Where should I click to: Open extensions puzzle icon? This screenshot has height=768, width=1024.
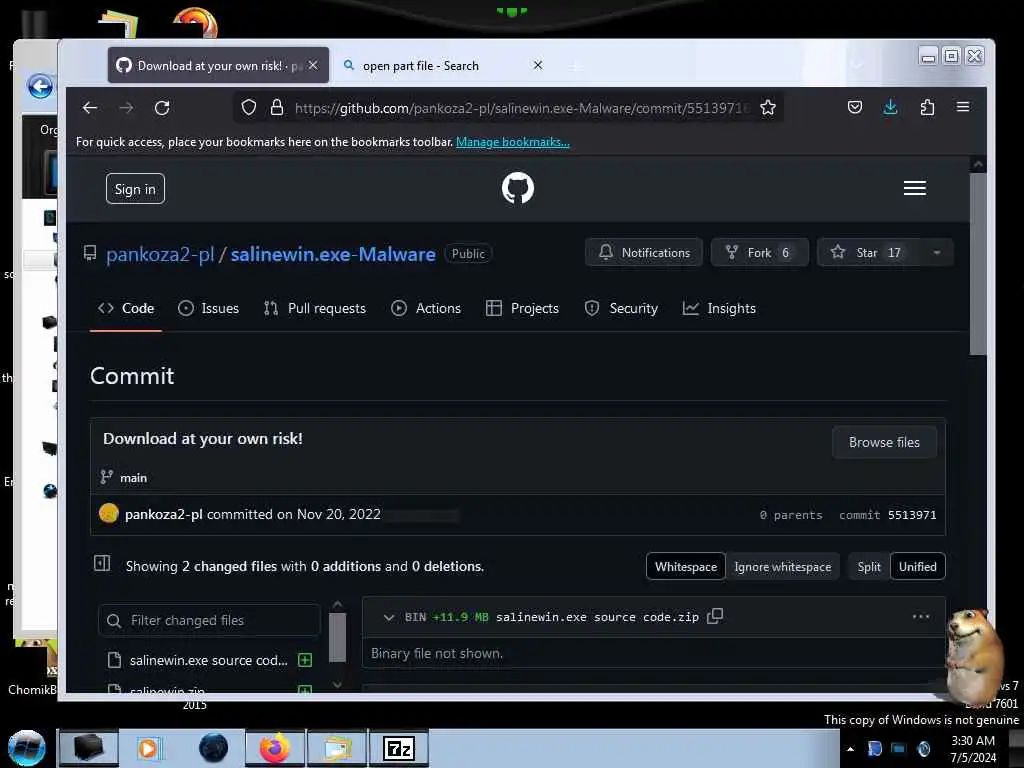(x=927, y=107)
